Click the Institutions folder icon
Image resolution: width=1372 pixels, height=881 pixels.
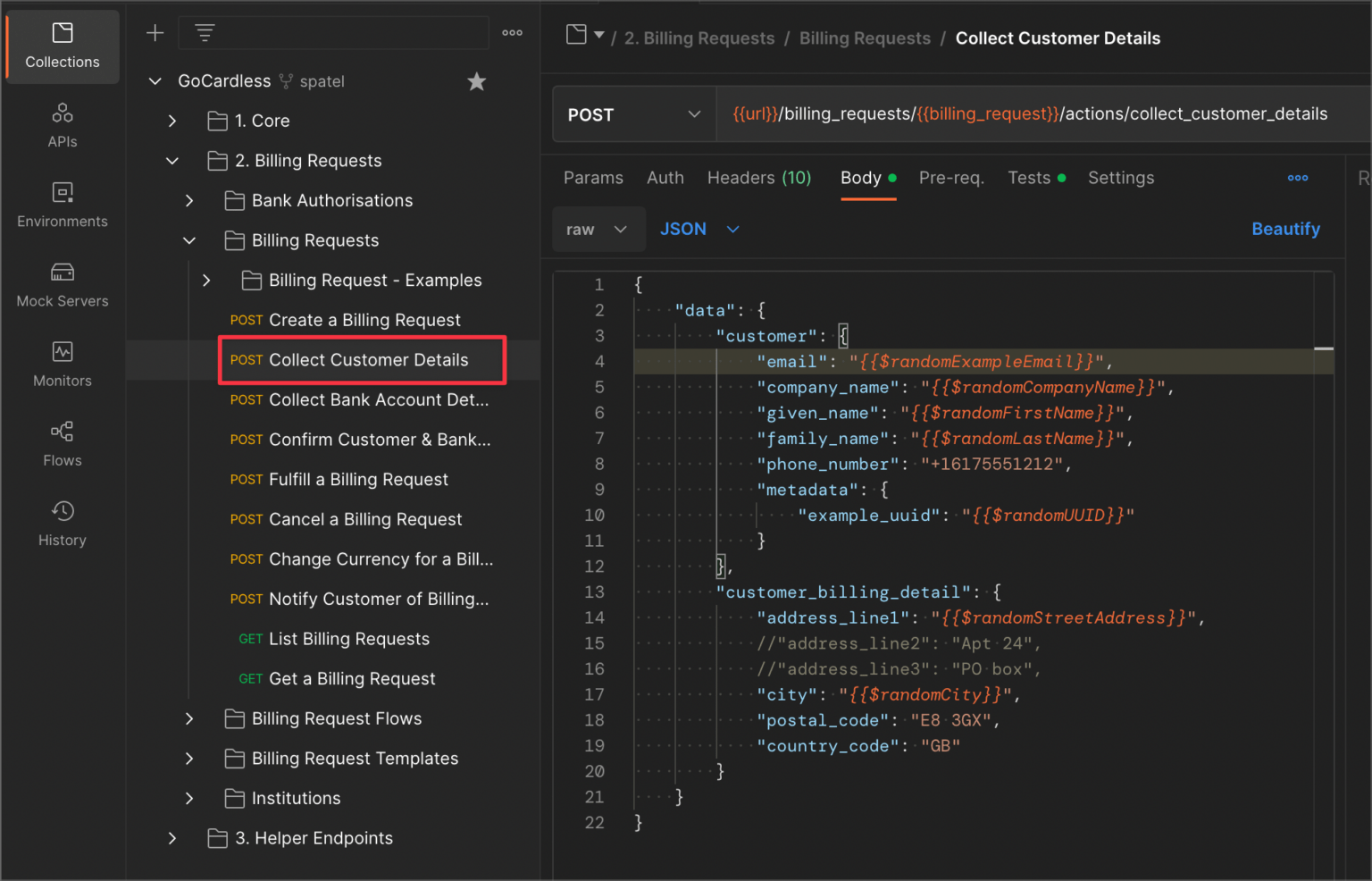(235, 799)
